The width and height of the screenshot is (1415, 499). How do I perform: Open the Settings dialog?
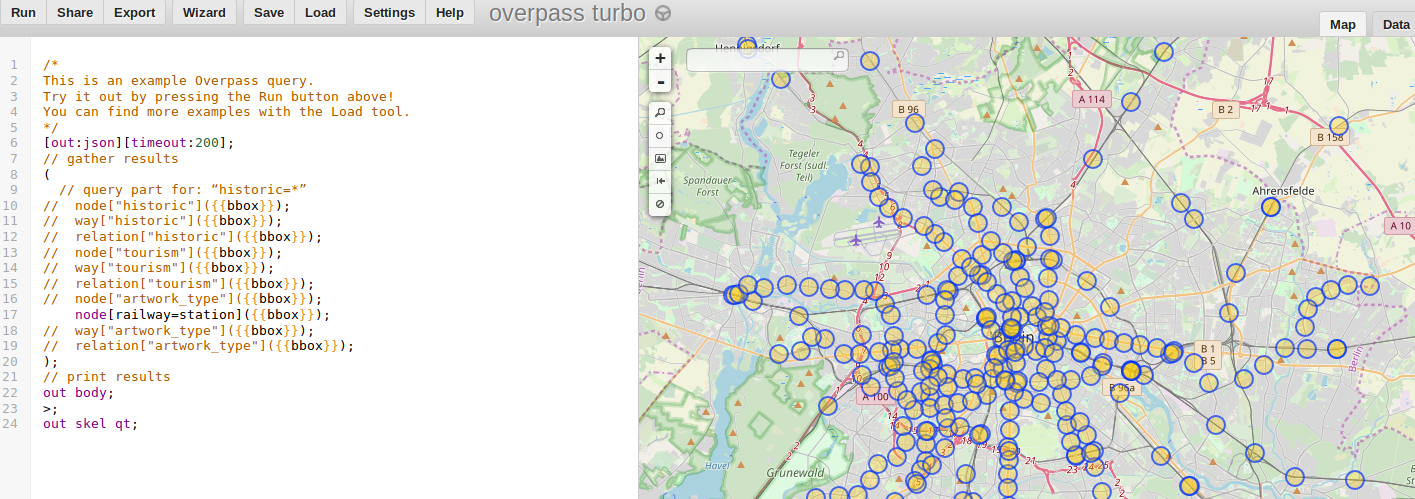coord(389,12)
